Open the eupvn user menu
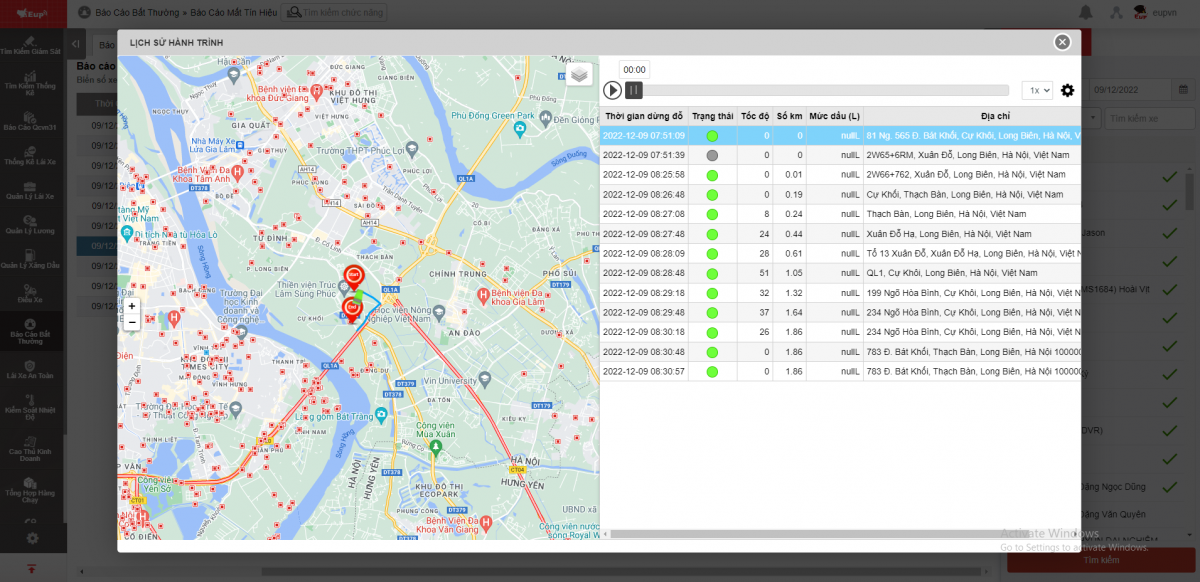Screen dimensions: 1200x582 (x=1156, y=12)
